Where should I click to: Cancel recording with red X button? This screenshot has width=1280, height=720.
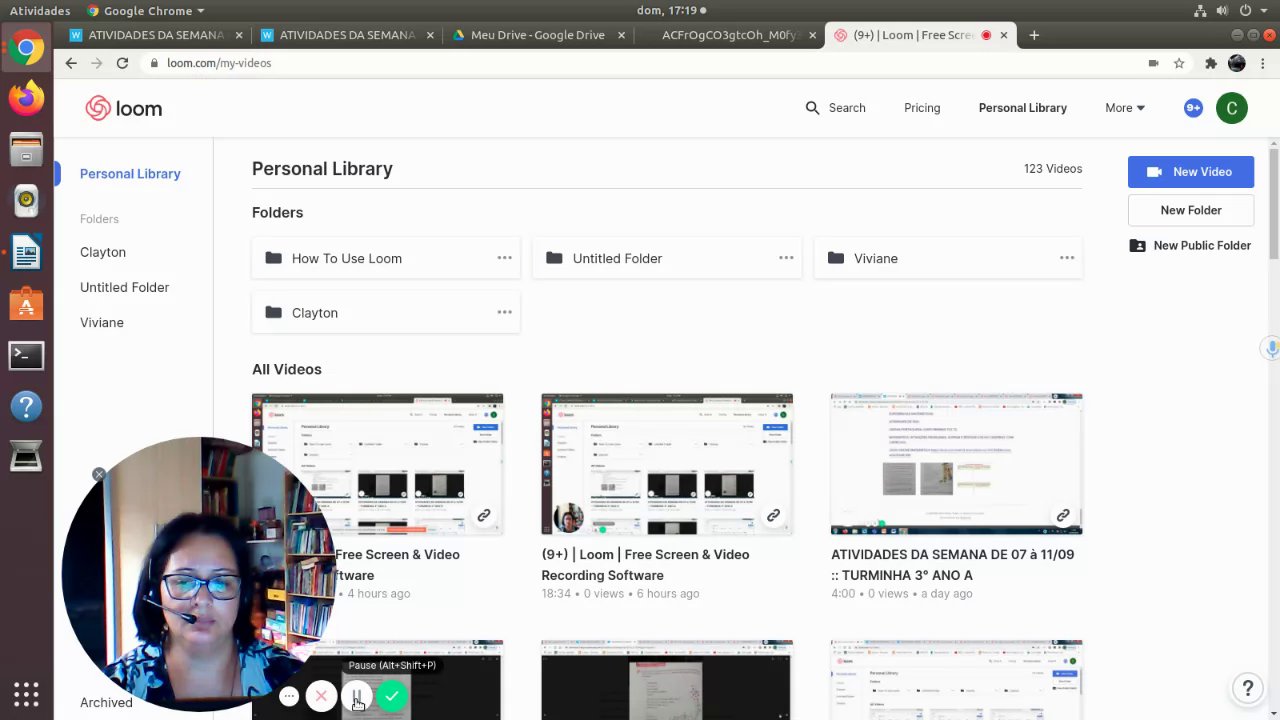[321, 696]
